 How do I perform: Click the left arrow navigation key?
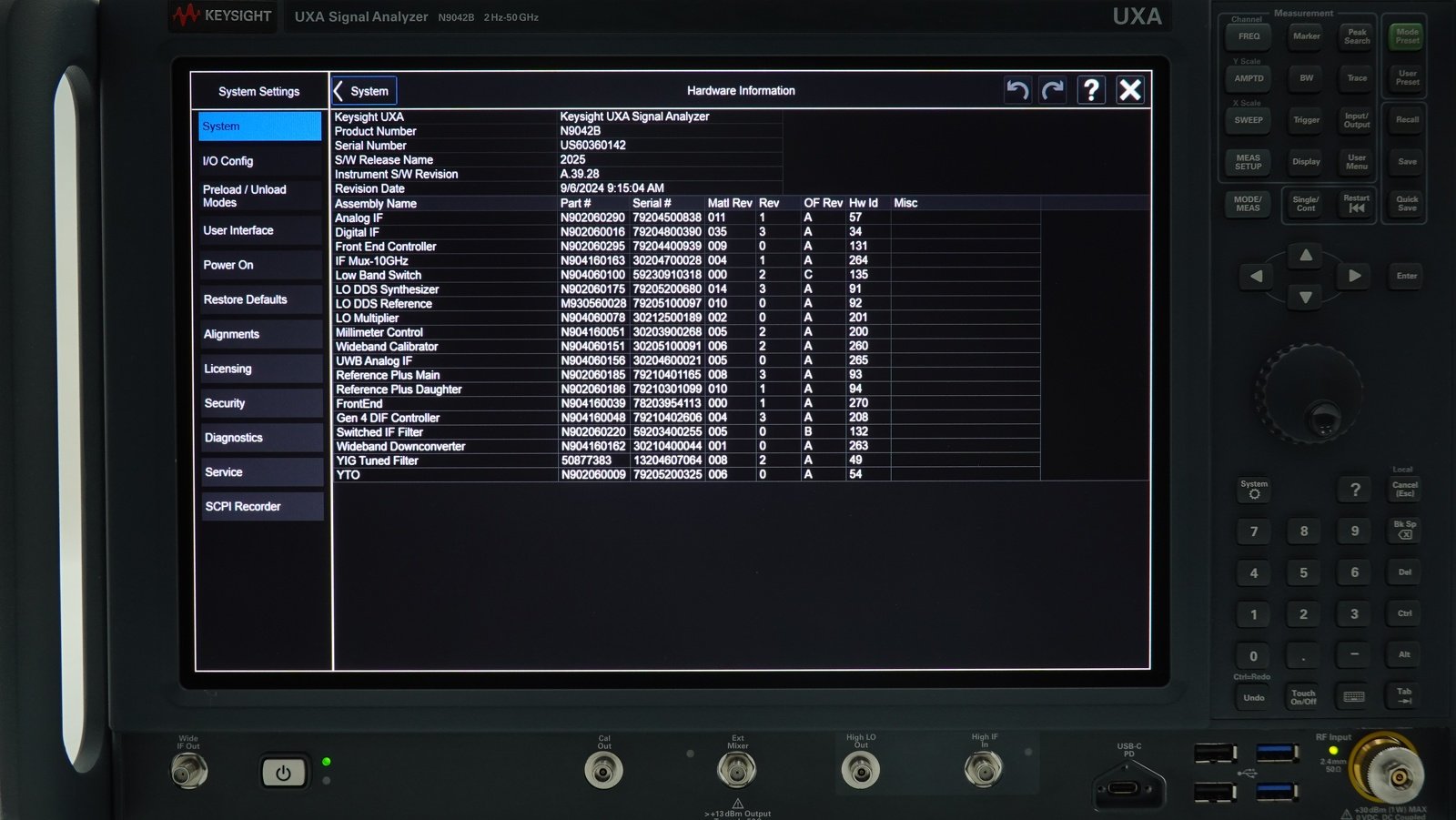(1257, 276)
